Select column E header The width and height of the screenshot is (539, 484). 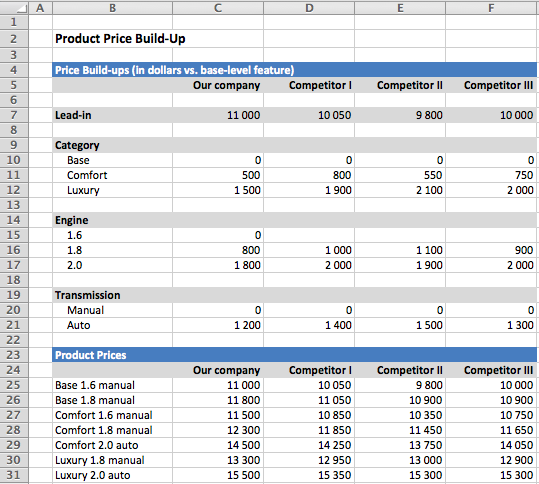click(400, 8)
